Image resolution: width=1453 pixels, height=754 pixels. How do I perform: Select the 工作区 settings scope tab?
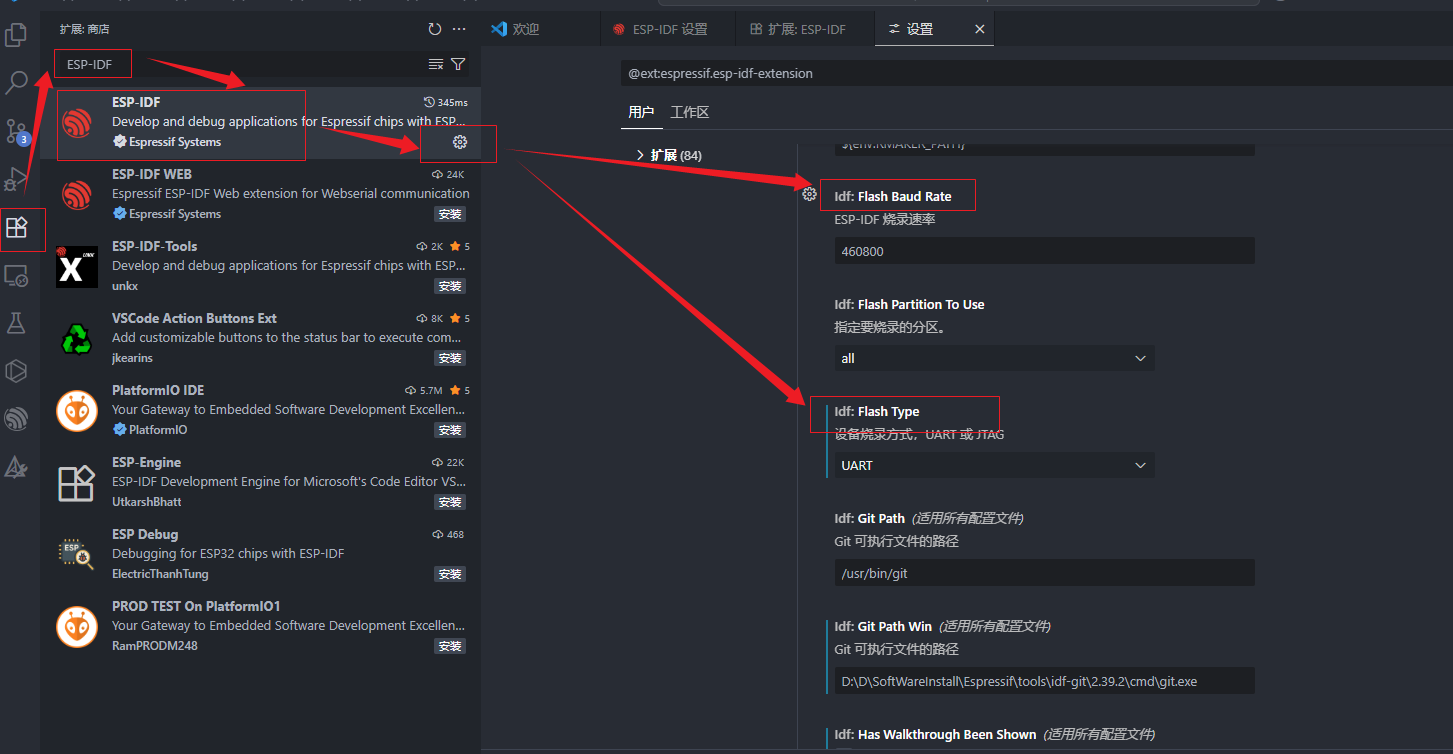pos(690,112)
